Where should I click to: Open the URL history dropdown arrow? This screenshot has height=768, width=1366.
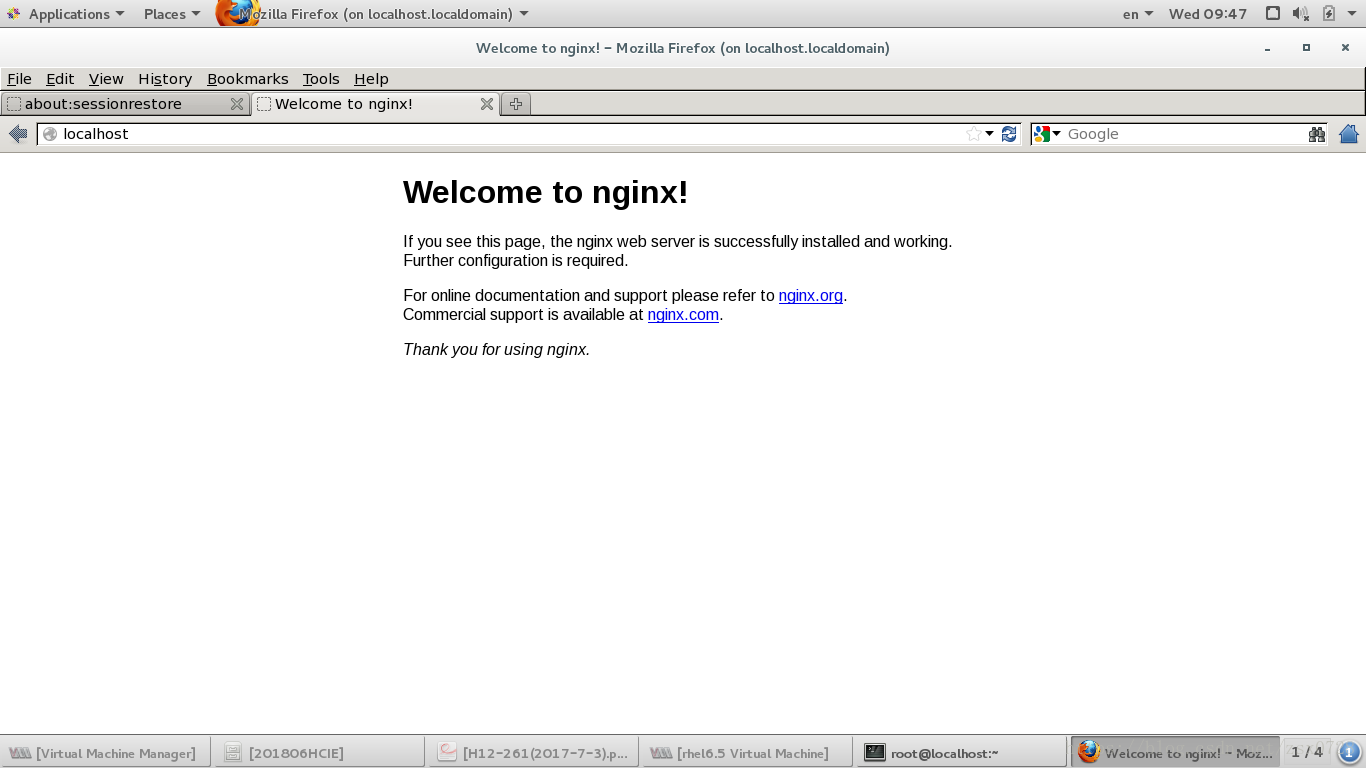(x=990, y=134)
